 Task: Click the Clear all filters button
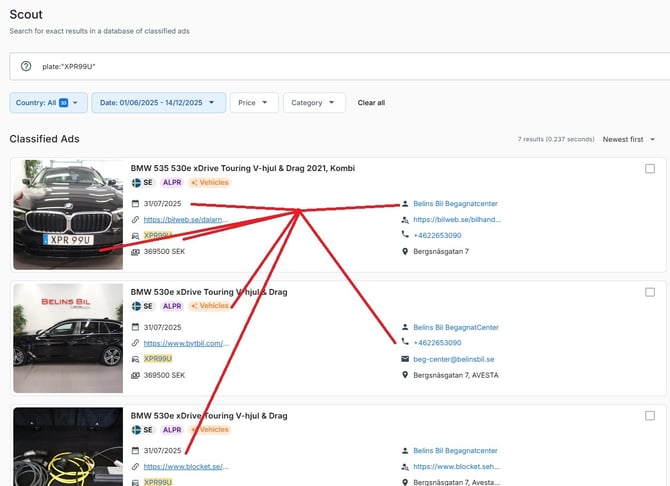coord(371,103)
